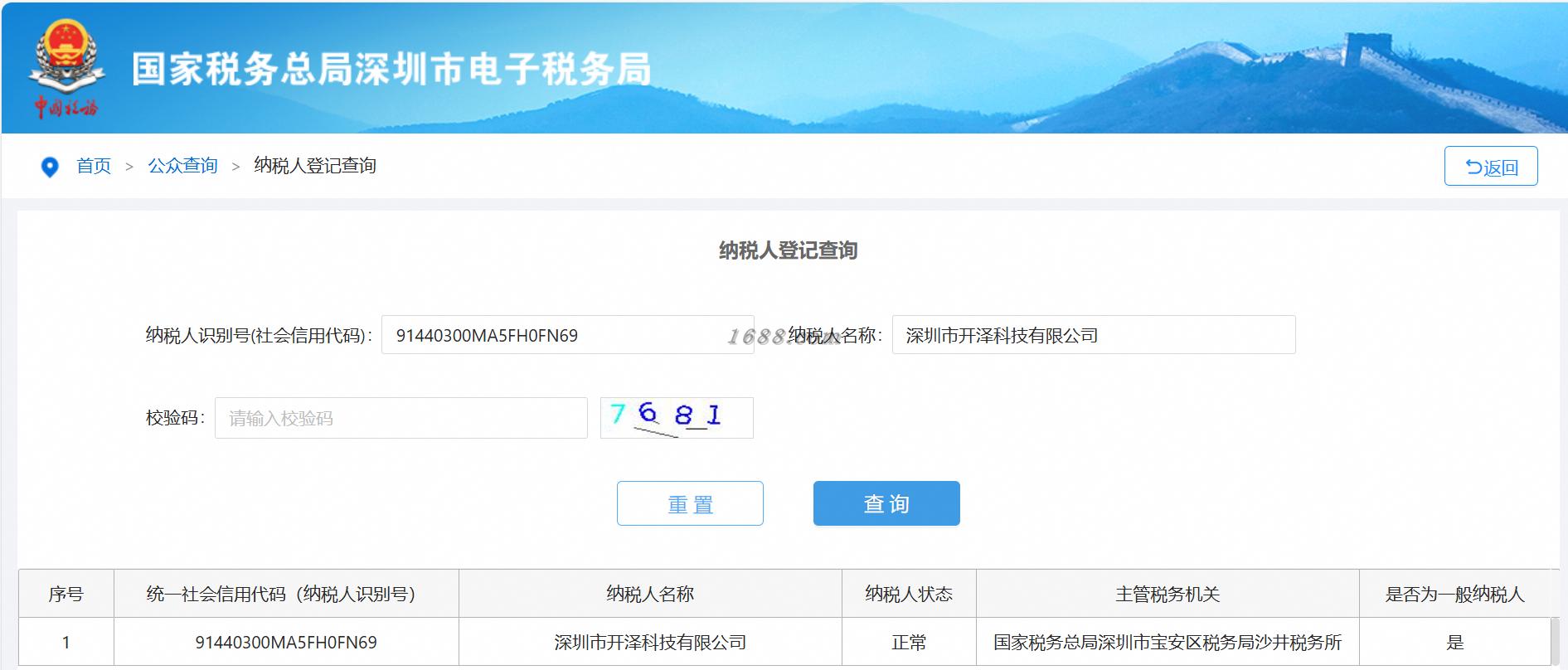Click the 统一社会信用代码 column header

click(x=286, y=594)
